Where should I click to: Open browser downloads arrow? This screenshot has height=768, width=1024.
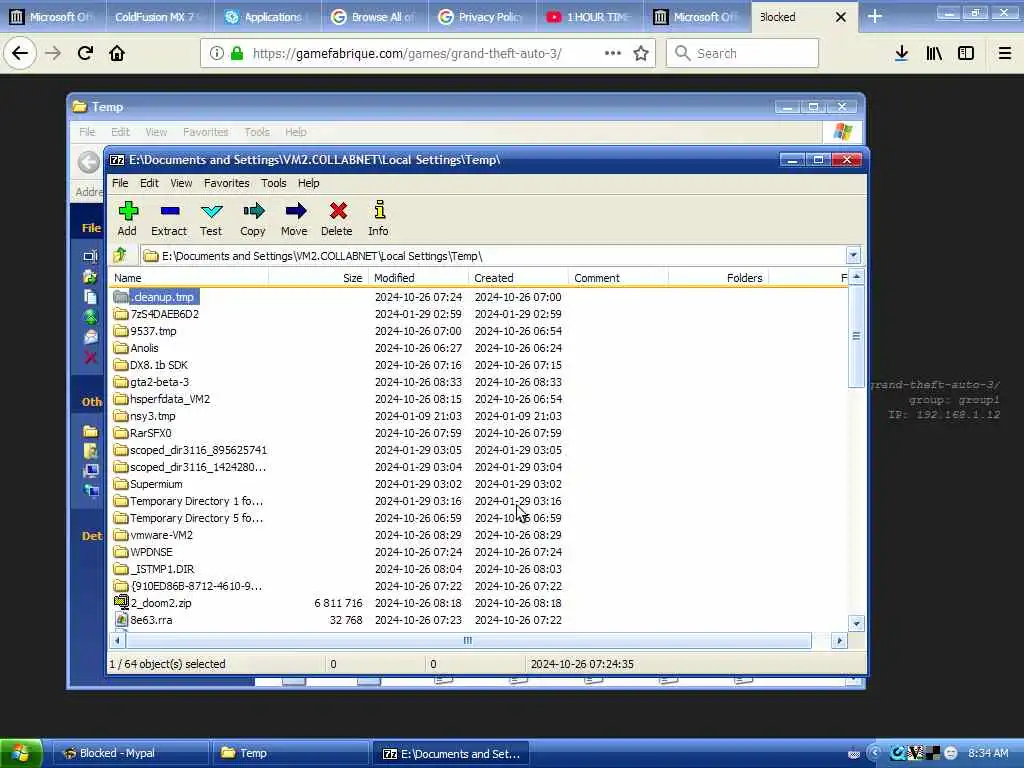pos(901,53)
